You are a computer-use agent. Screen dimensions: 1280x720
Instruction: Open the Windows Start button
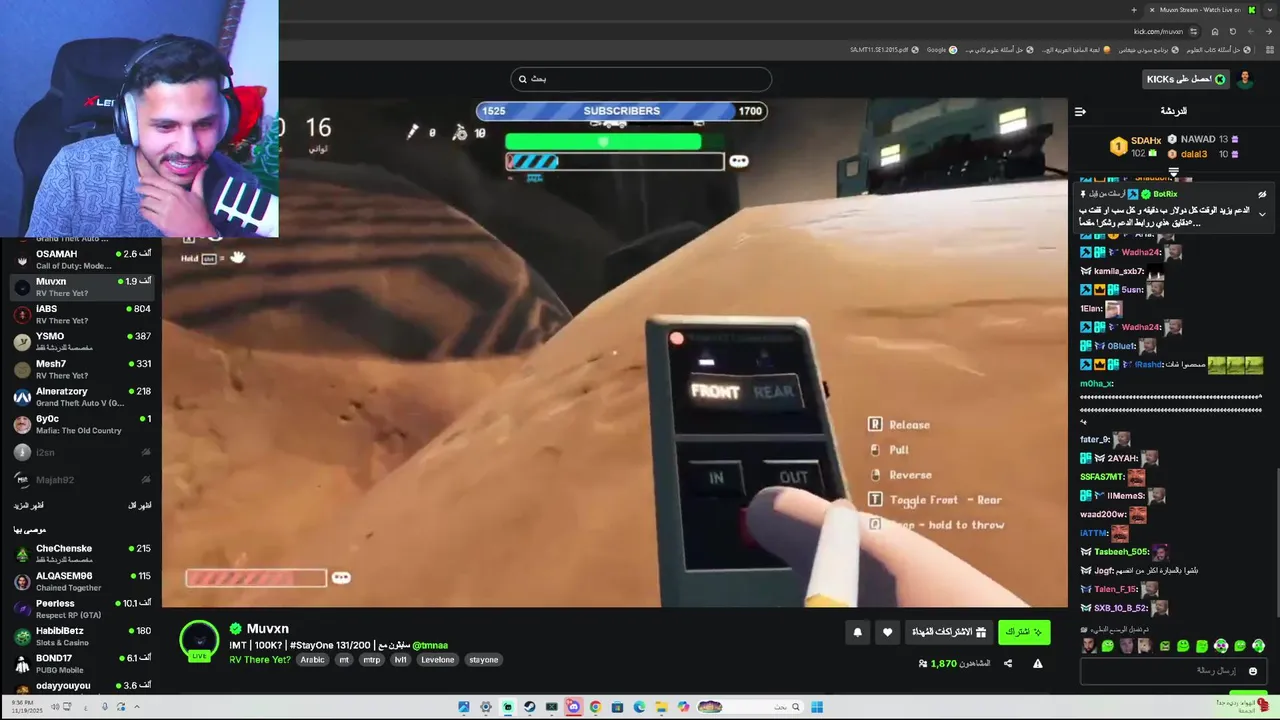[x=817, y=707]
